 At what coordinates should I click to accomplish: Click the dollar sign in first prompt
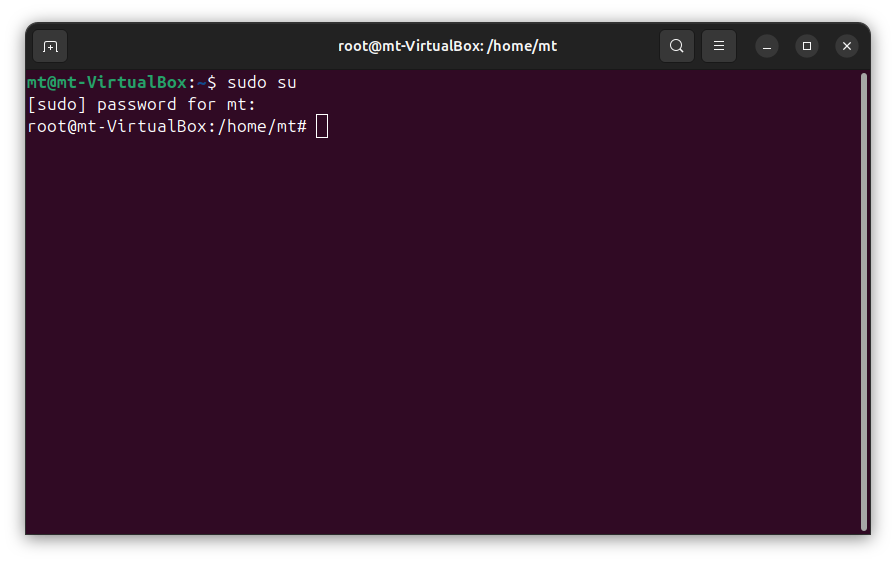(212, 82)
